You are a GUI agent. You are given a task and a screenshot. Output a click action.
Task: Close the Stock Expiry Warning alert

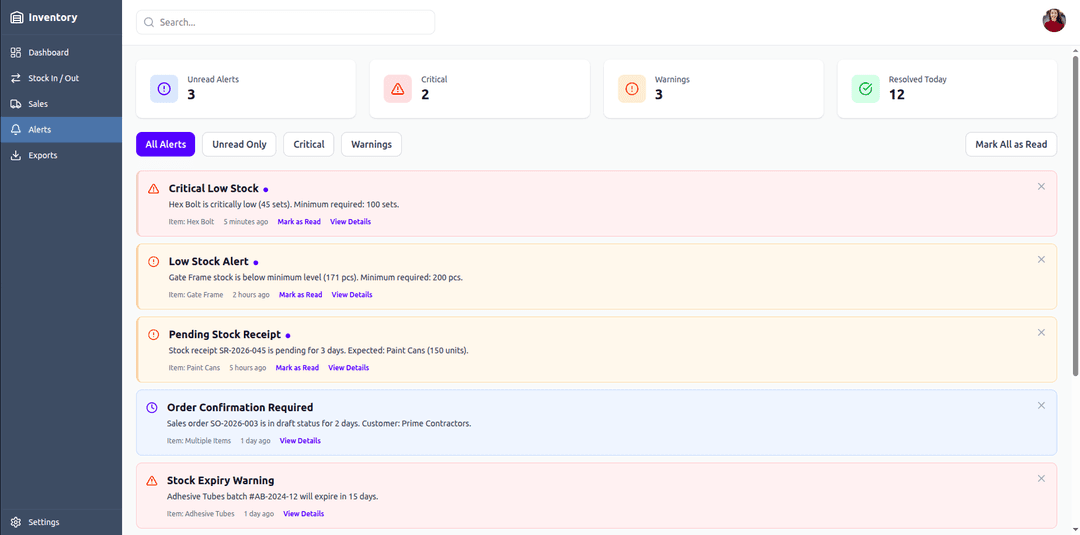1041,478
